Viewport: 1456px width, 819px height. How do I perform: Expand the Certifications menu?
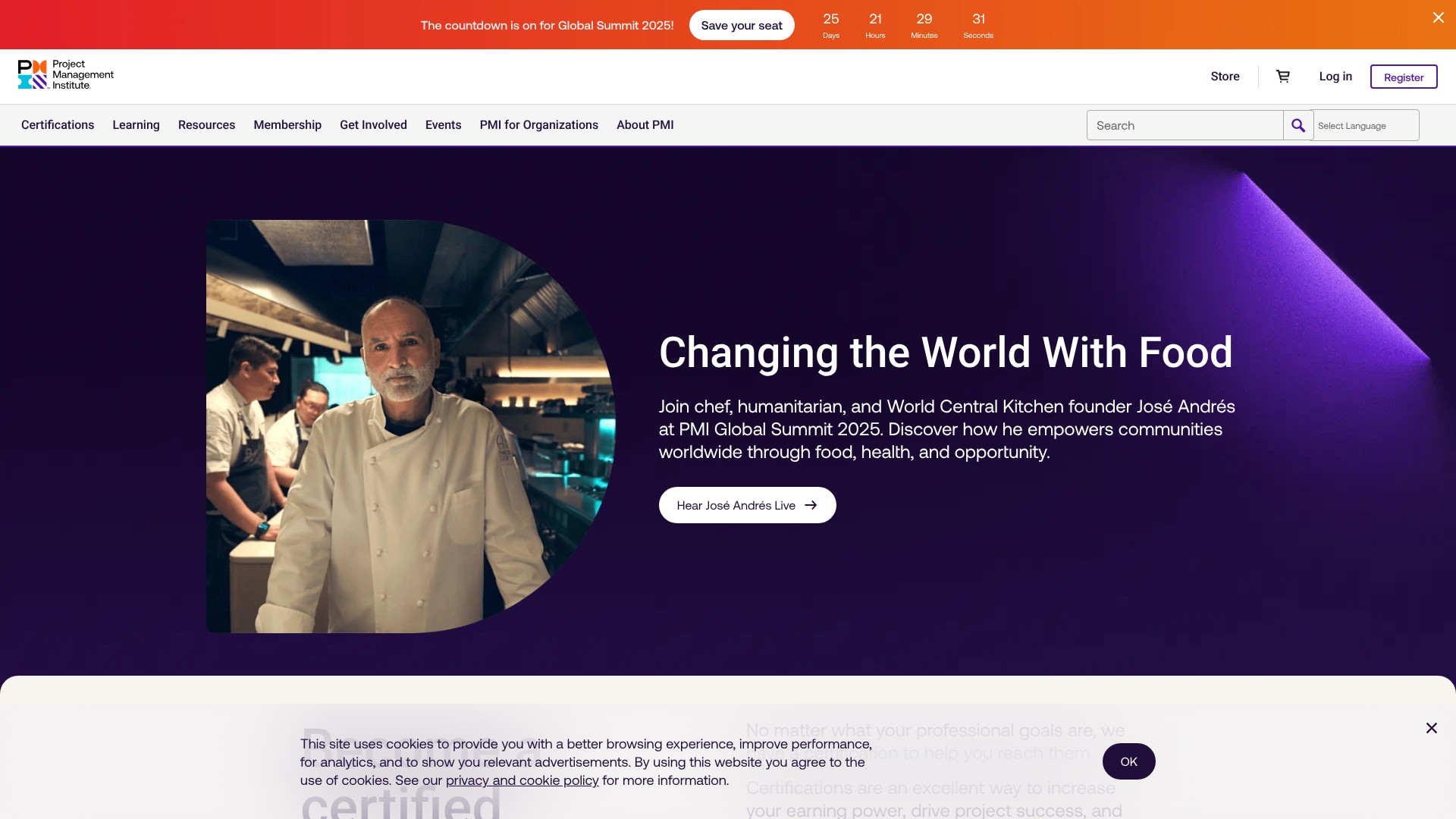click(x=58, y=125)
